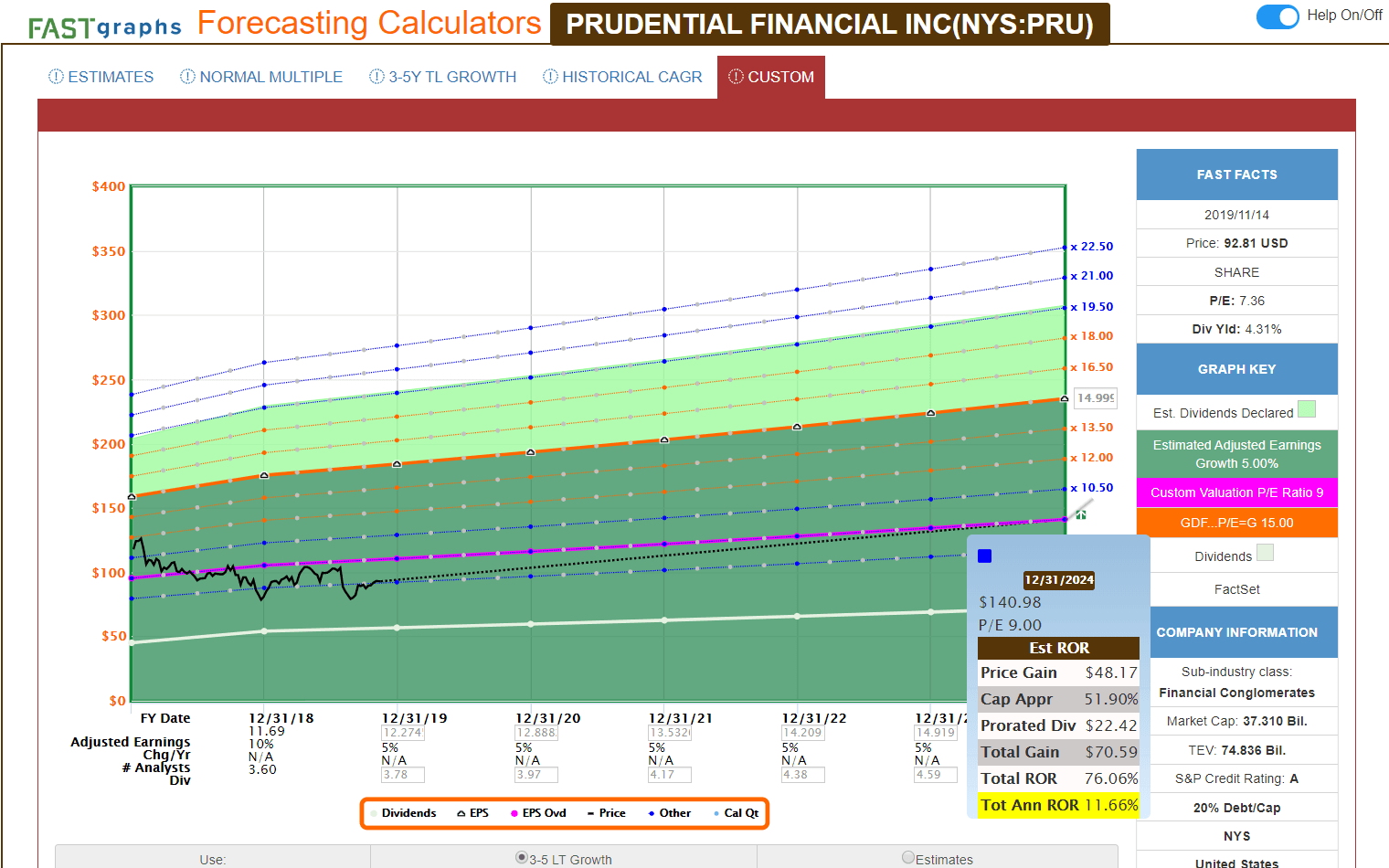Click the orange GDF...P/E=G 15.00 bar
This screenshot has width=1389, height=868.
coord(1237,523)
